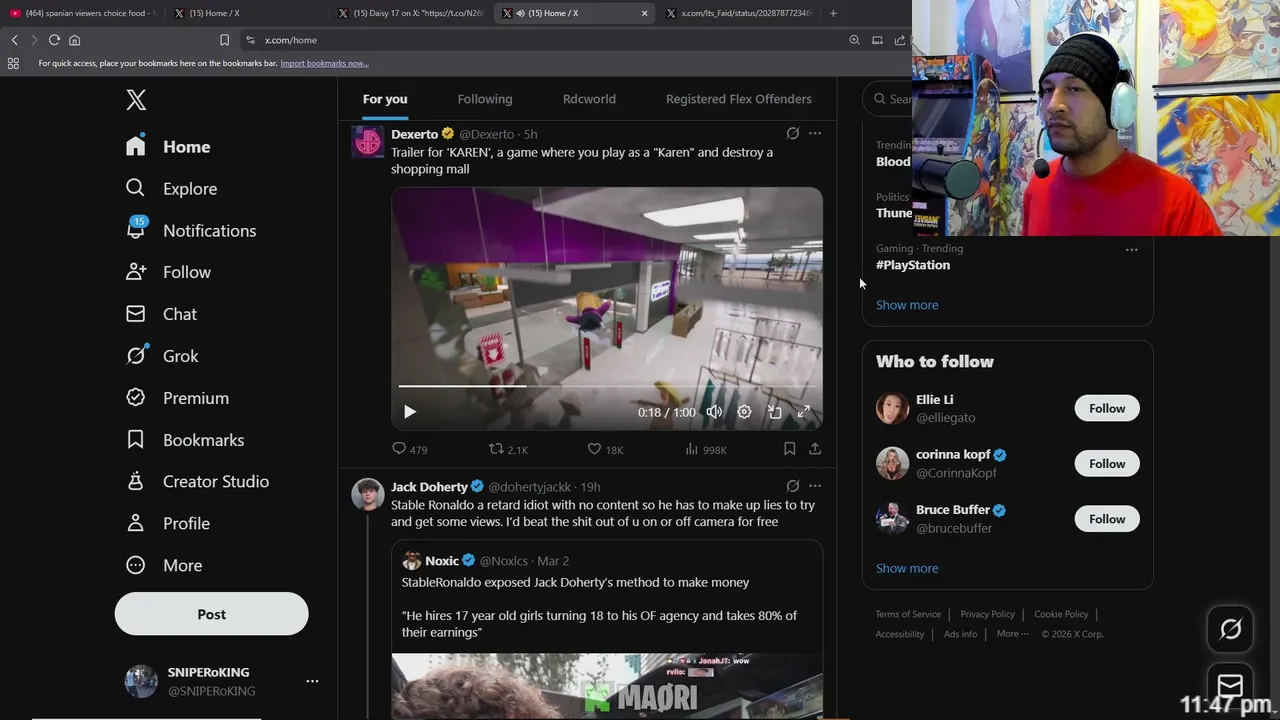Open Cookie Policy link
This screenshot has width=1280, height=720.
1061,614
